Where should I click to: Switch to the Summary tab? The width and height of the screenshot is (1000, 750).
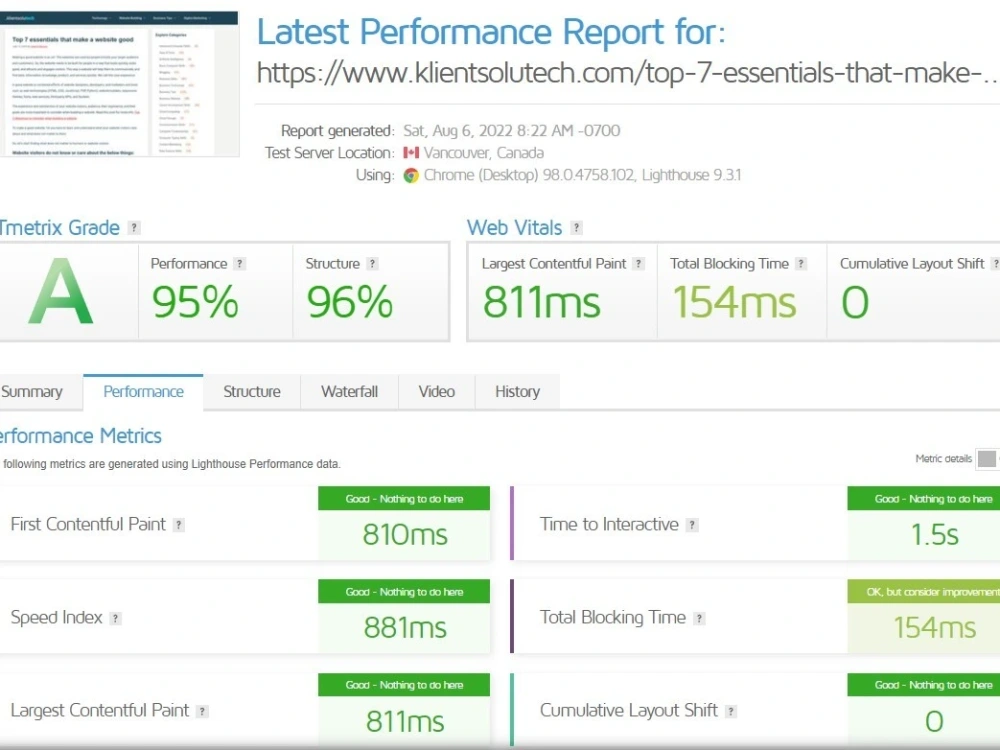click(32, 392)
